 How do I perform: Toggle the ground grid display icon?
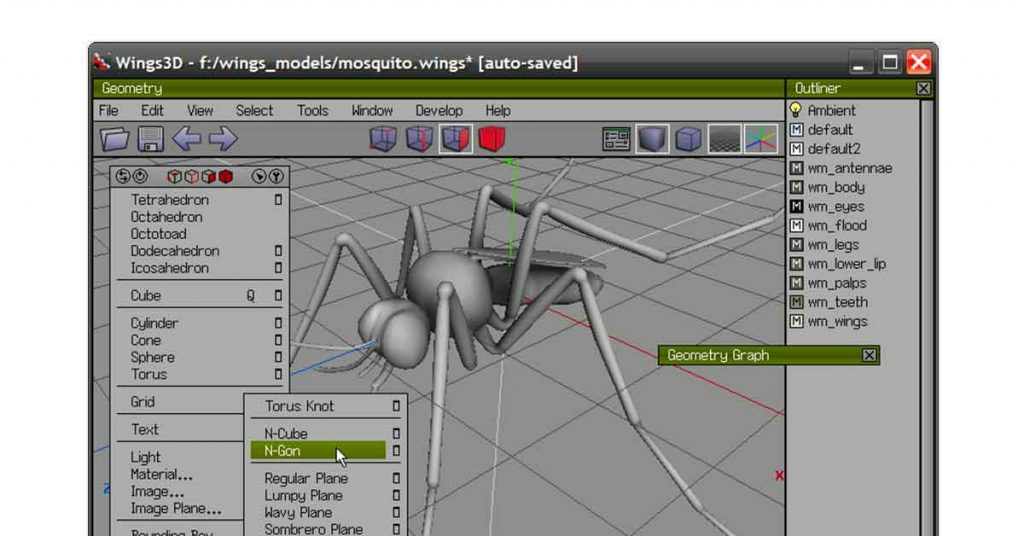pos(725,139)
